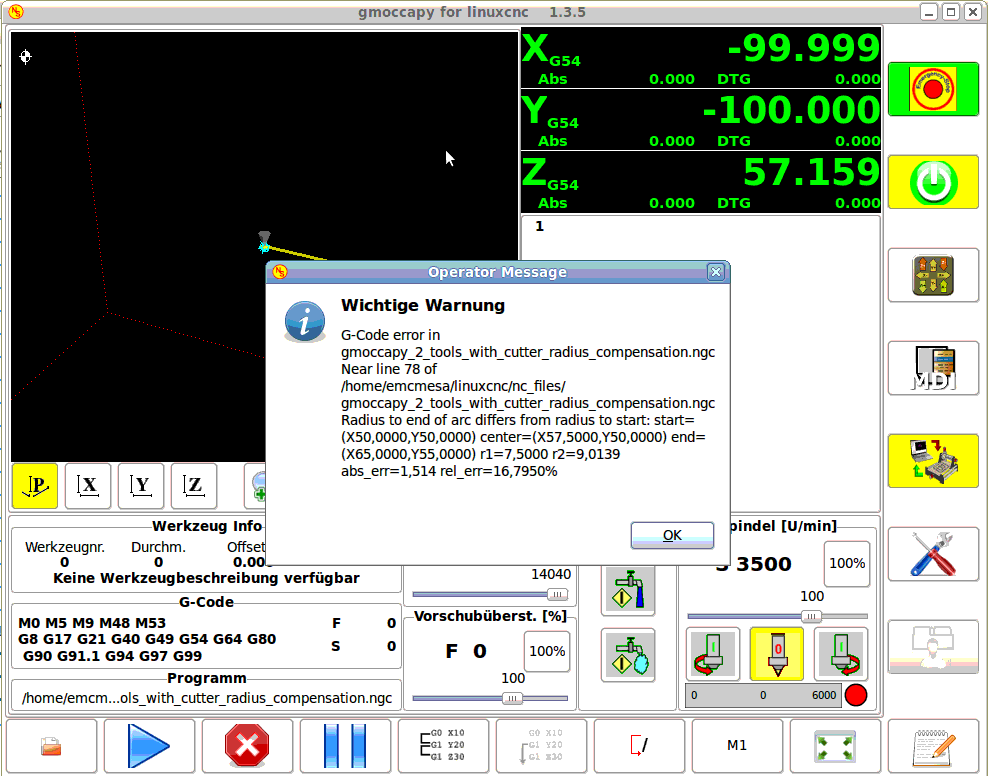This screenshot has width=988, height=776.
Task: Switch to MDI mode
Action: click(933, 368)
